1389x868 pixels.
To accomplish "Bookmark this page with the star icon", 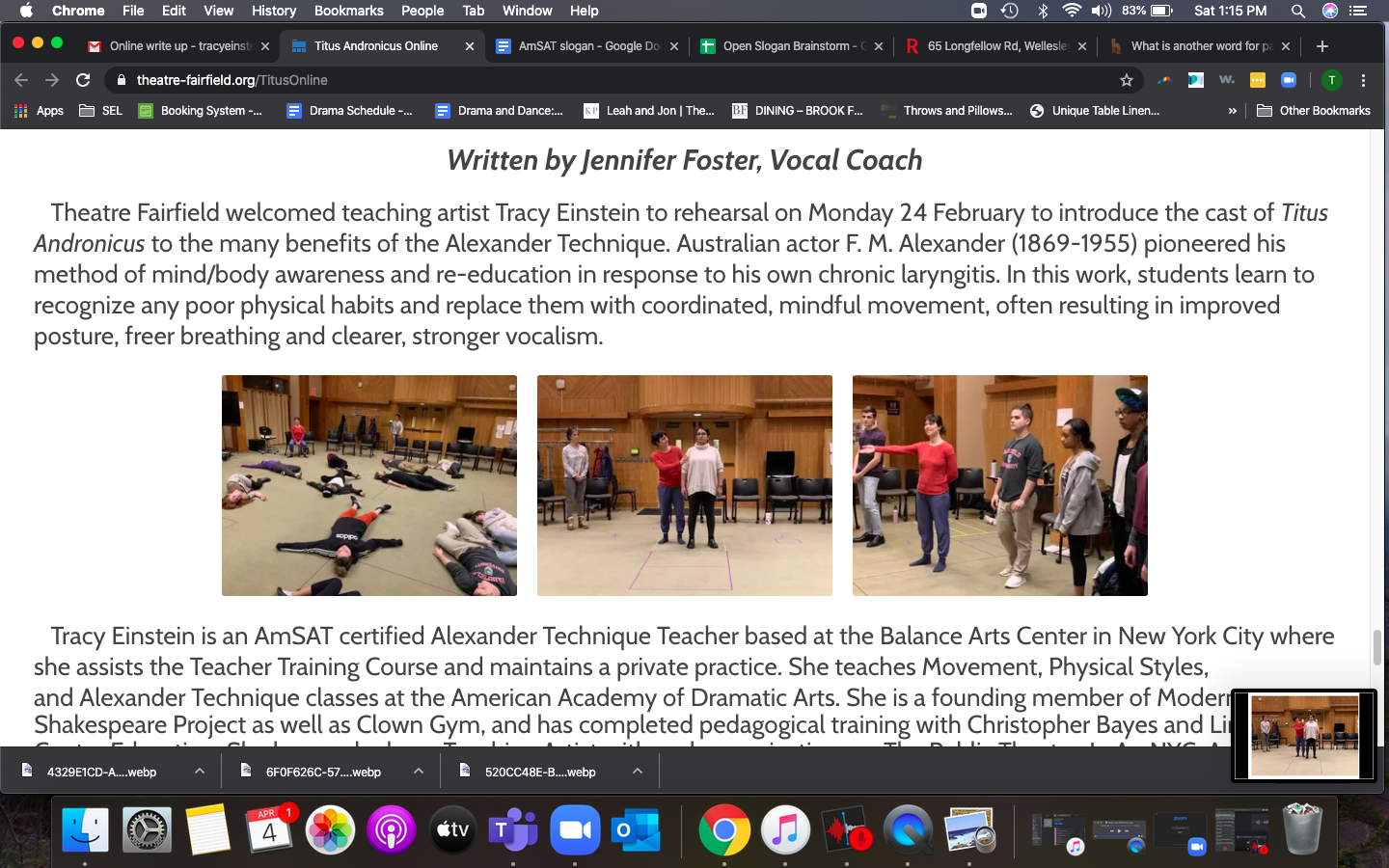I will point(1126,80).
